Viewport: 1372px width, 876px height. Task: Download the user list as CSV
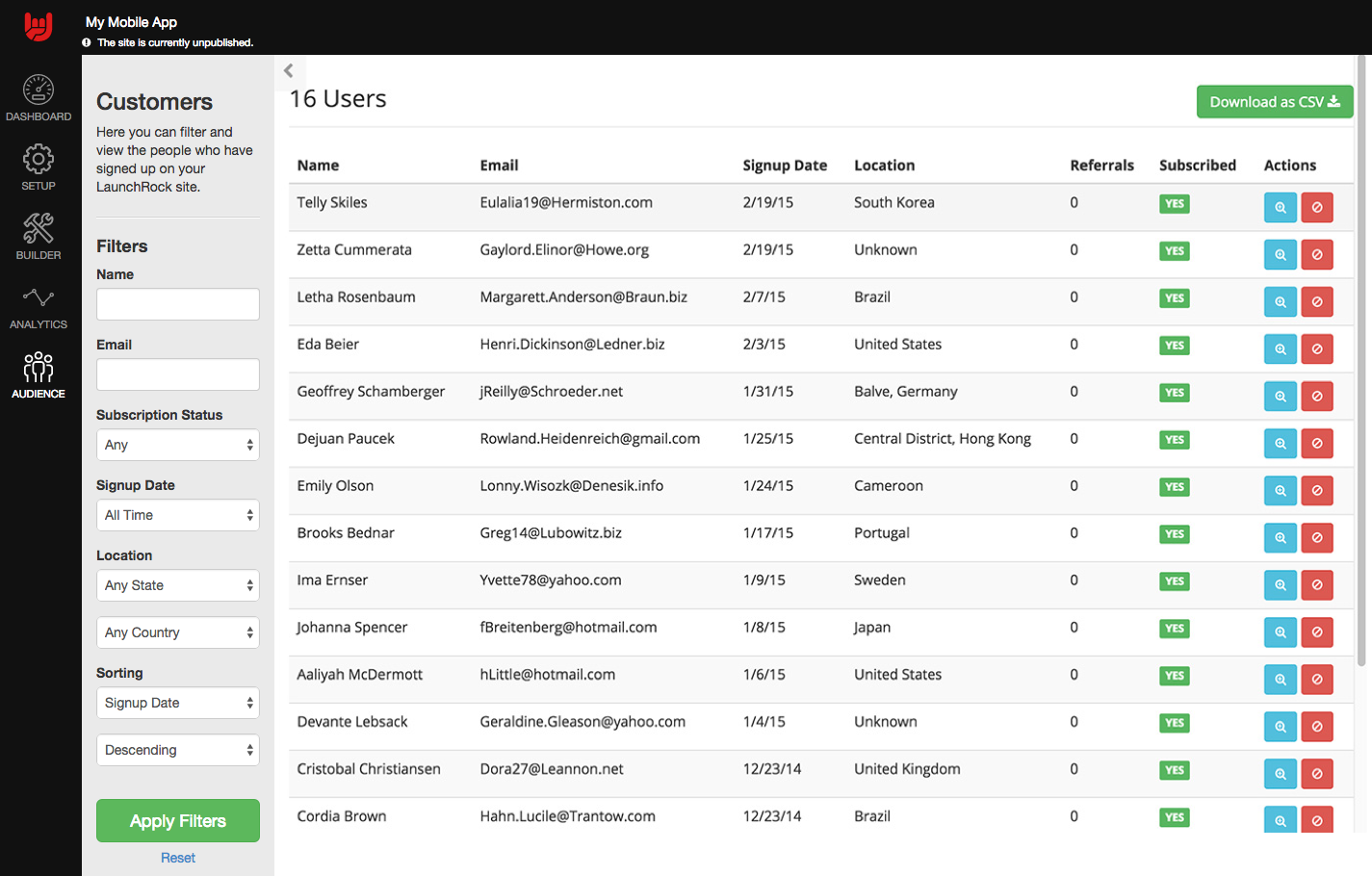point(1274,102)
